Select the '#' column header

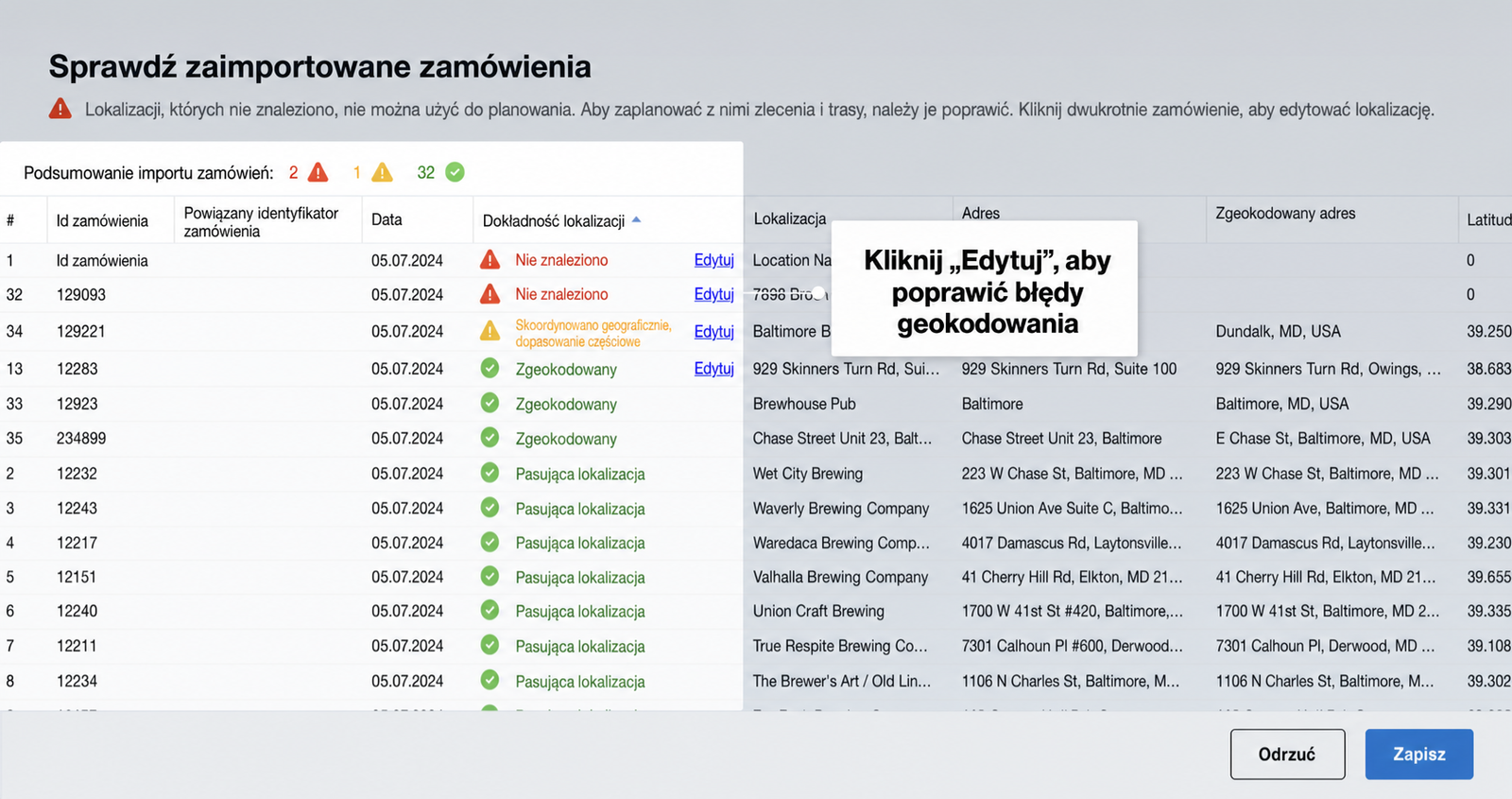pos(10,220)
